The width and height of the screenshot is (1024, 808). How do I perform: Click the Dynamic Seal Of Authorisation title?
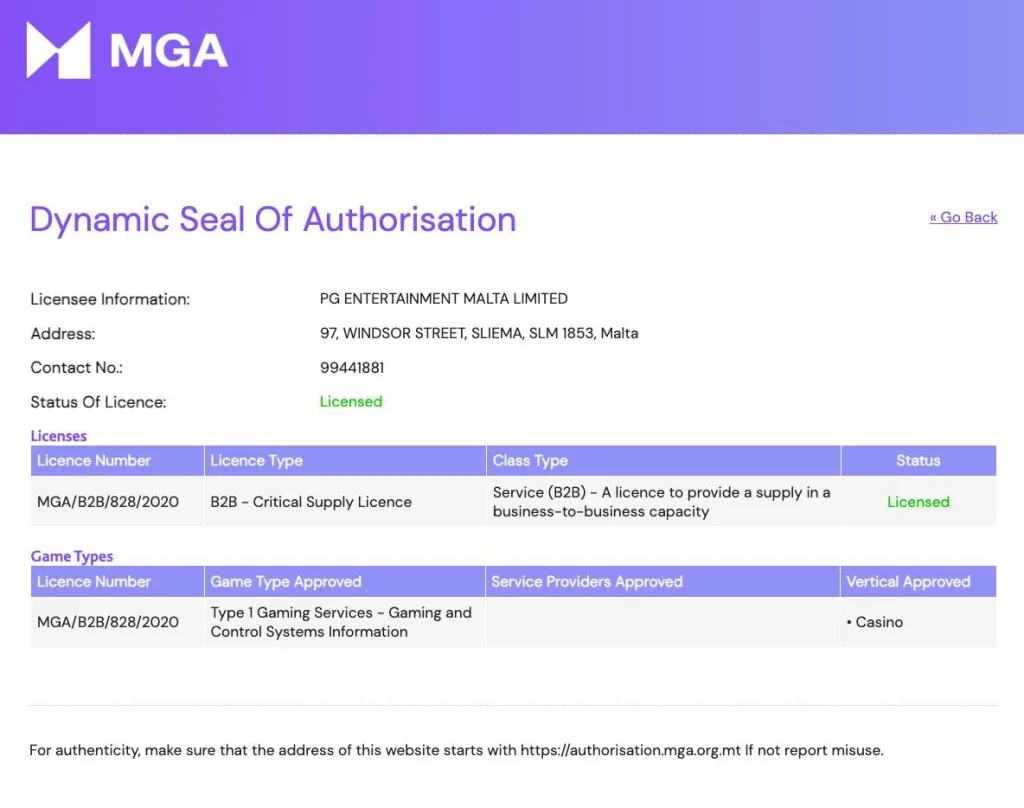tap(273, 220)
